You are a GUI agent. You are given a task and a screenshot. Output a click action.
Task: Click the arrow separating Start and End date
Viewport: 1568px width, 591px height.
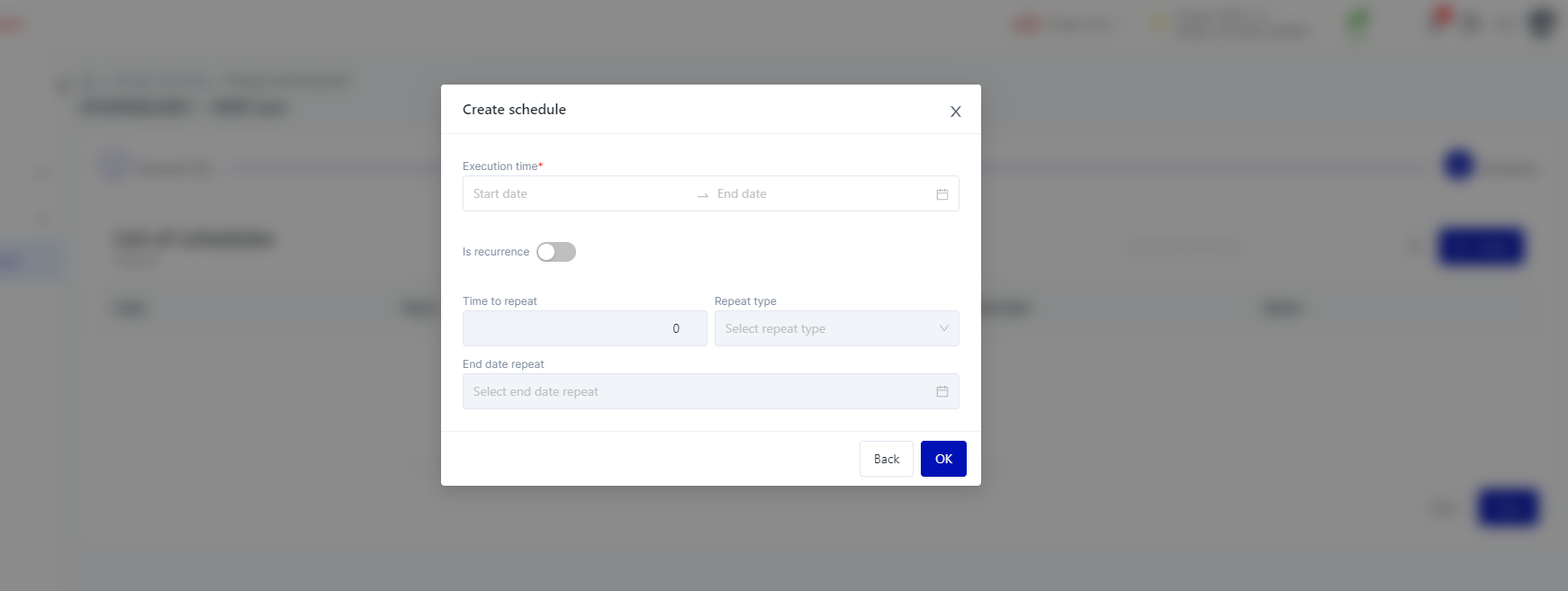pos(702,195)
